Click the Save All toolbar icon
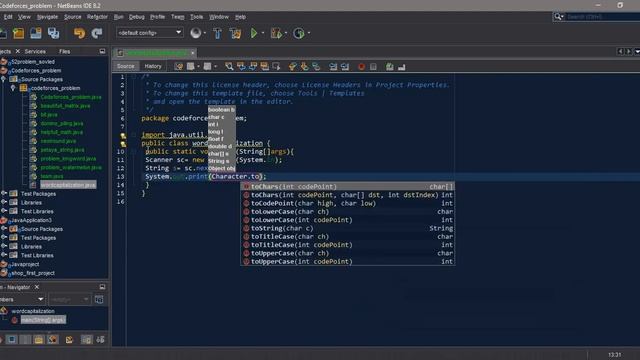Viewport: 640px width, 360px height. coord(53,33)
